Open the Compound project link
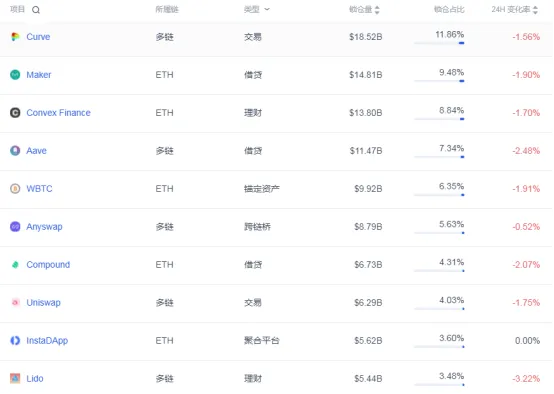 coord(48,265)
